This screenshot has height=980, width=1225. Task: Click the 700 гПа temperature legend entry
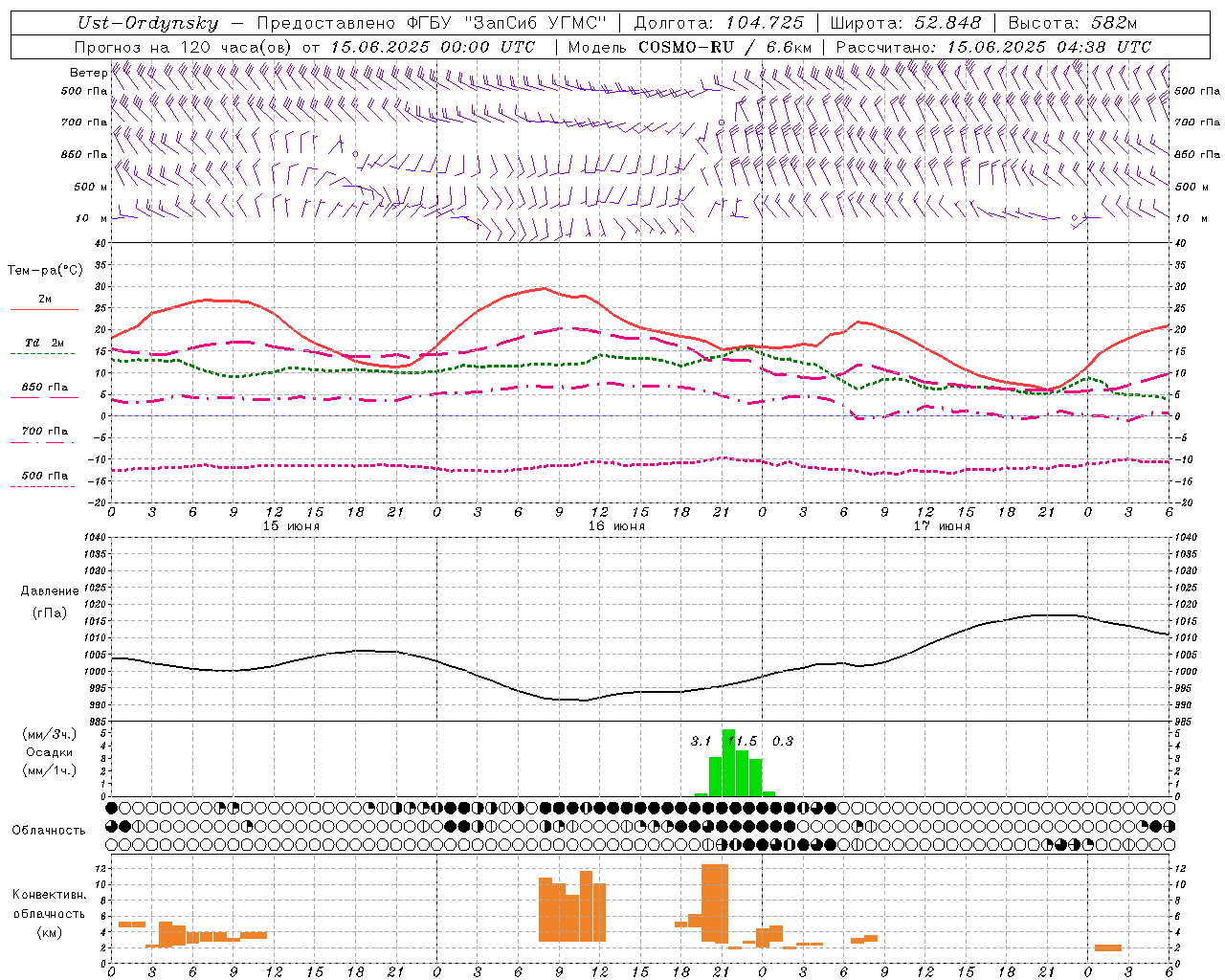point(44,431)
